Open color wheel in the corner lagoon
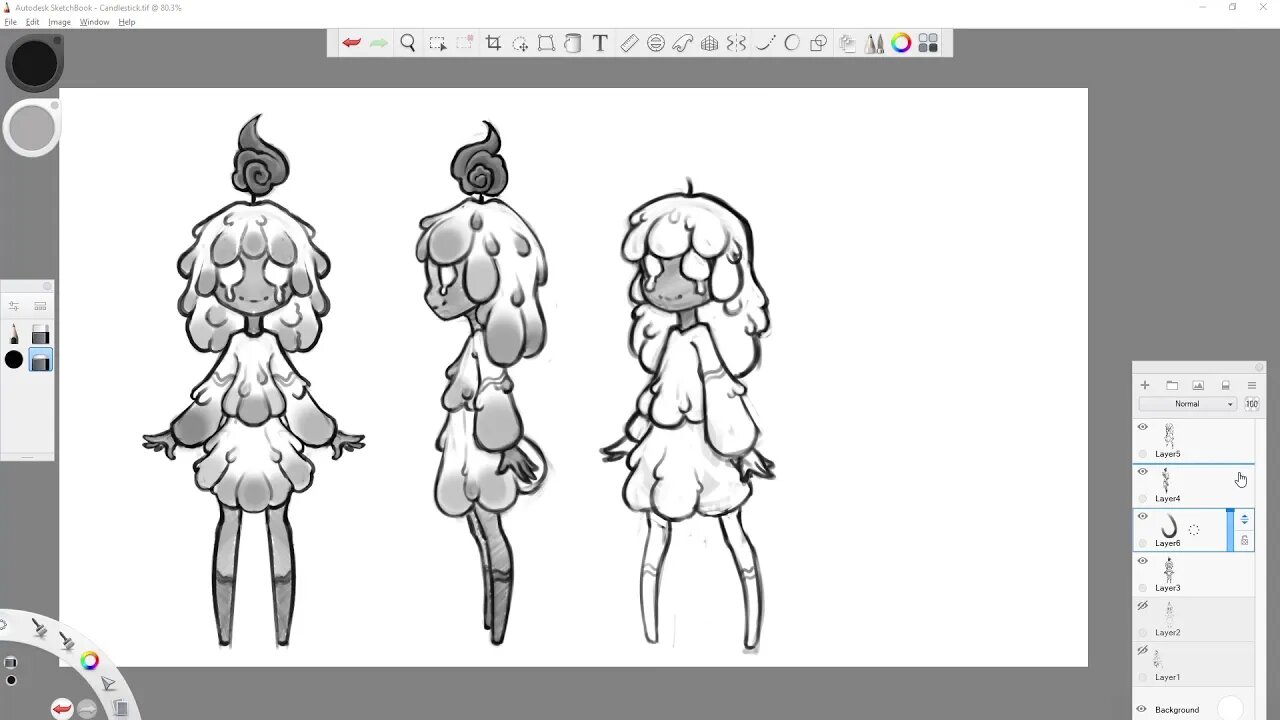This screenshot has width=1280, height=720. pos(90,660)
